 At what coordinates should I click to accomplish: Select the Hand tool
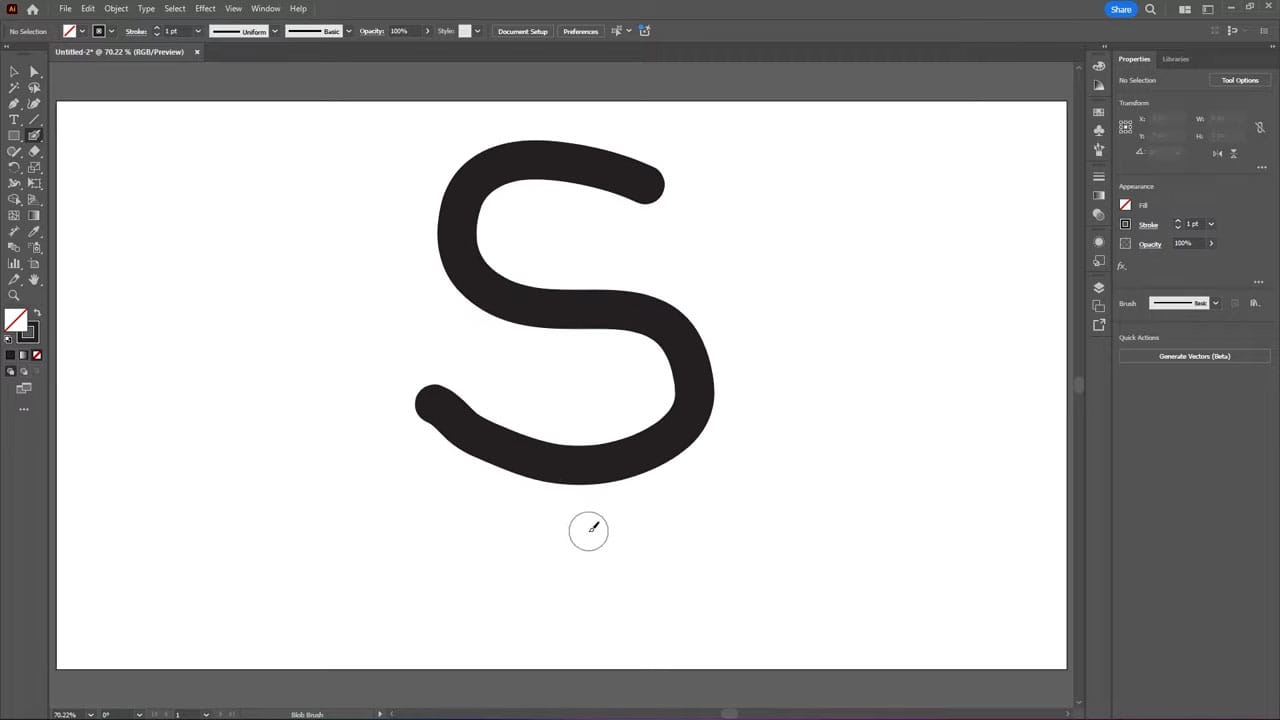tap(36, 277)
